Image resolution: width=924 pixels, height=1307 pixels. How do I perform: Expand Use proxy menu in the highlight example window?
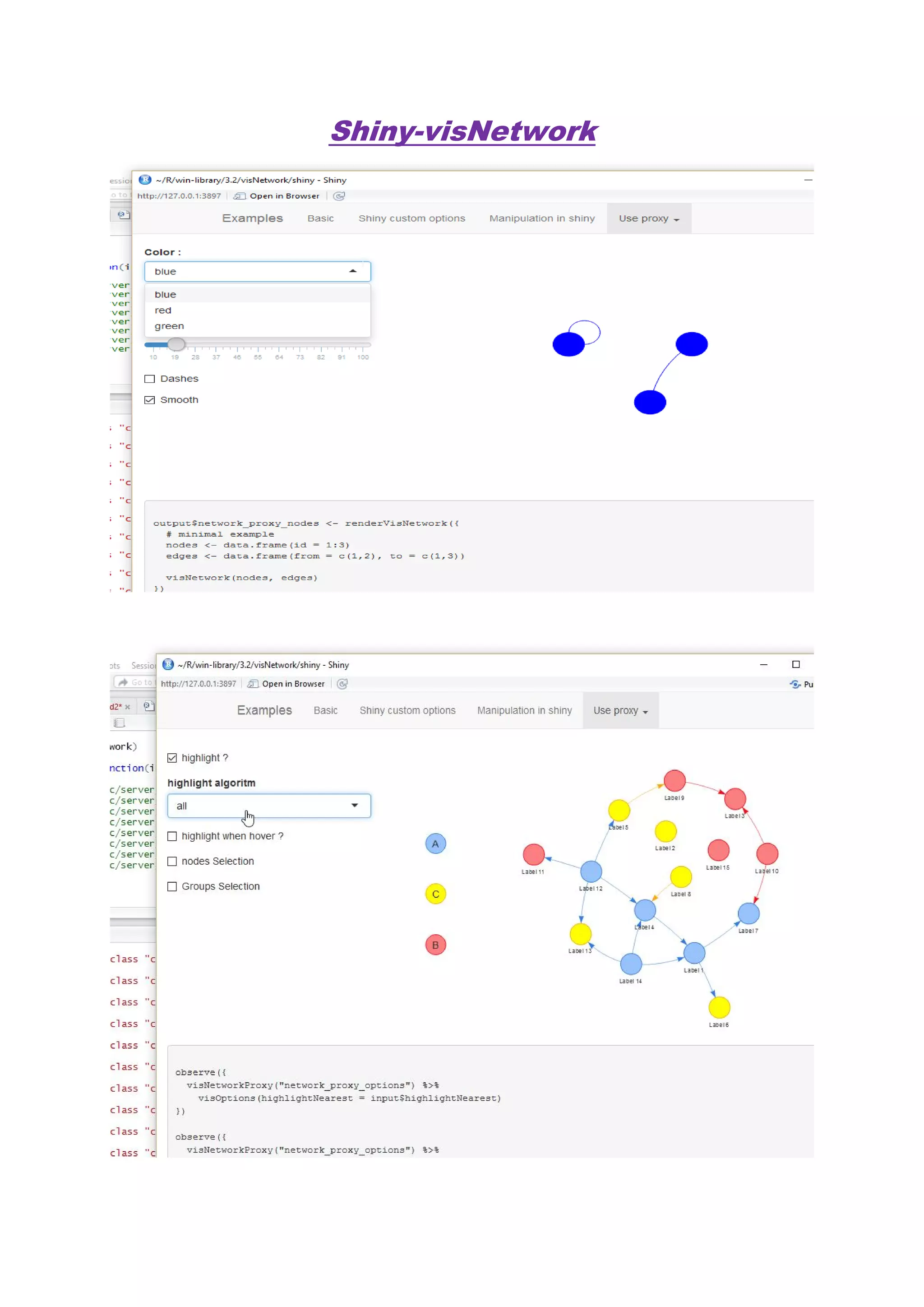(621, 710)
